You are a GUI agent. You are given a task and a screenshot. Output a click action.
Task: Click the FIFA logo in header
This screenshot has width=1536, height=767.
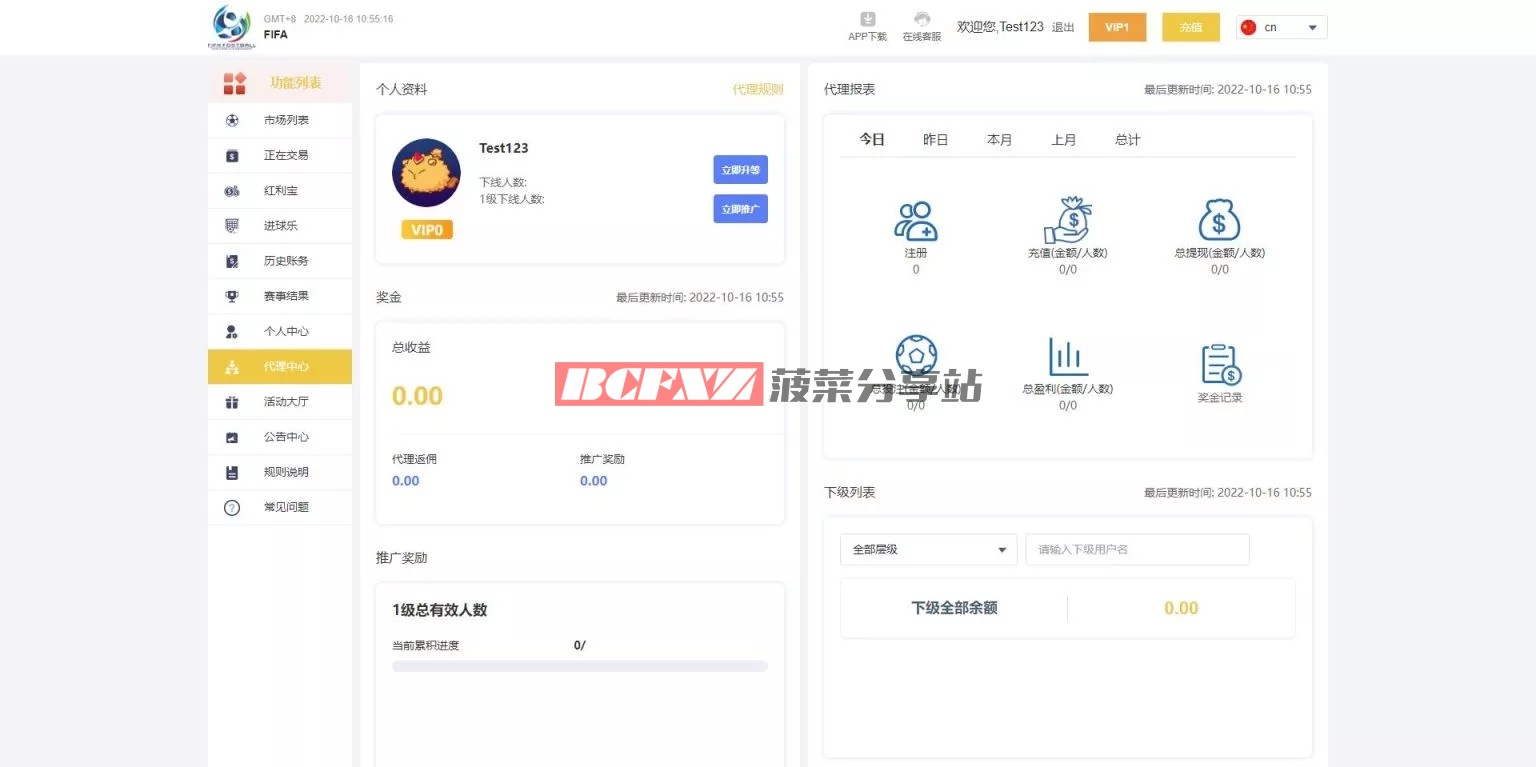[x=231, y=25]
